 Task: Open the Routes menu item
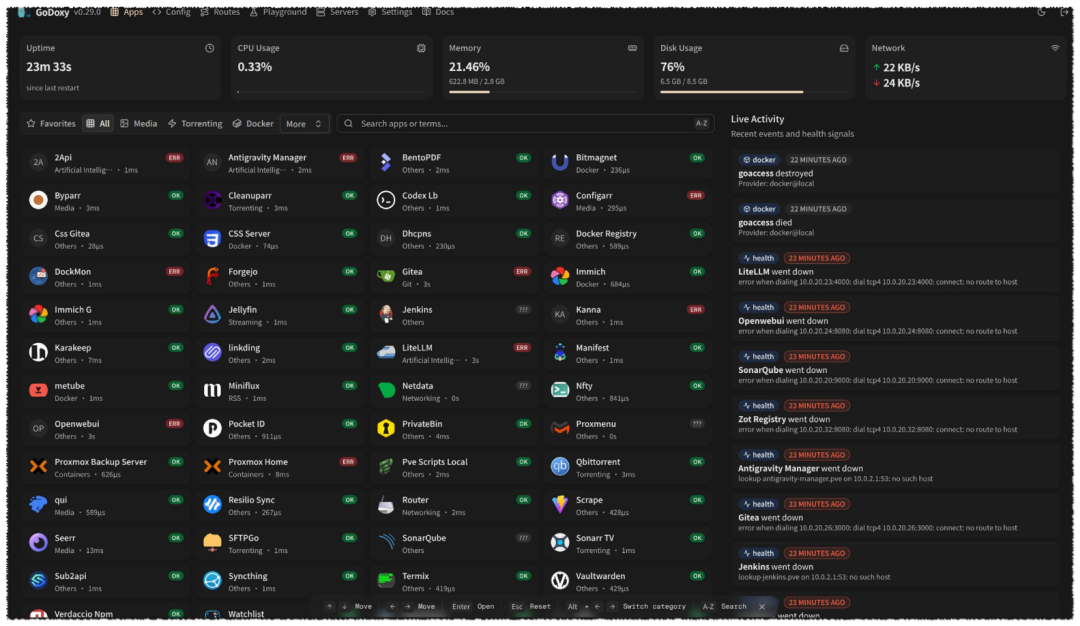point(220,12)
